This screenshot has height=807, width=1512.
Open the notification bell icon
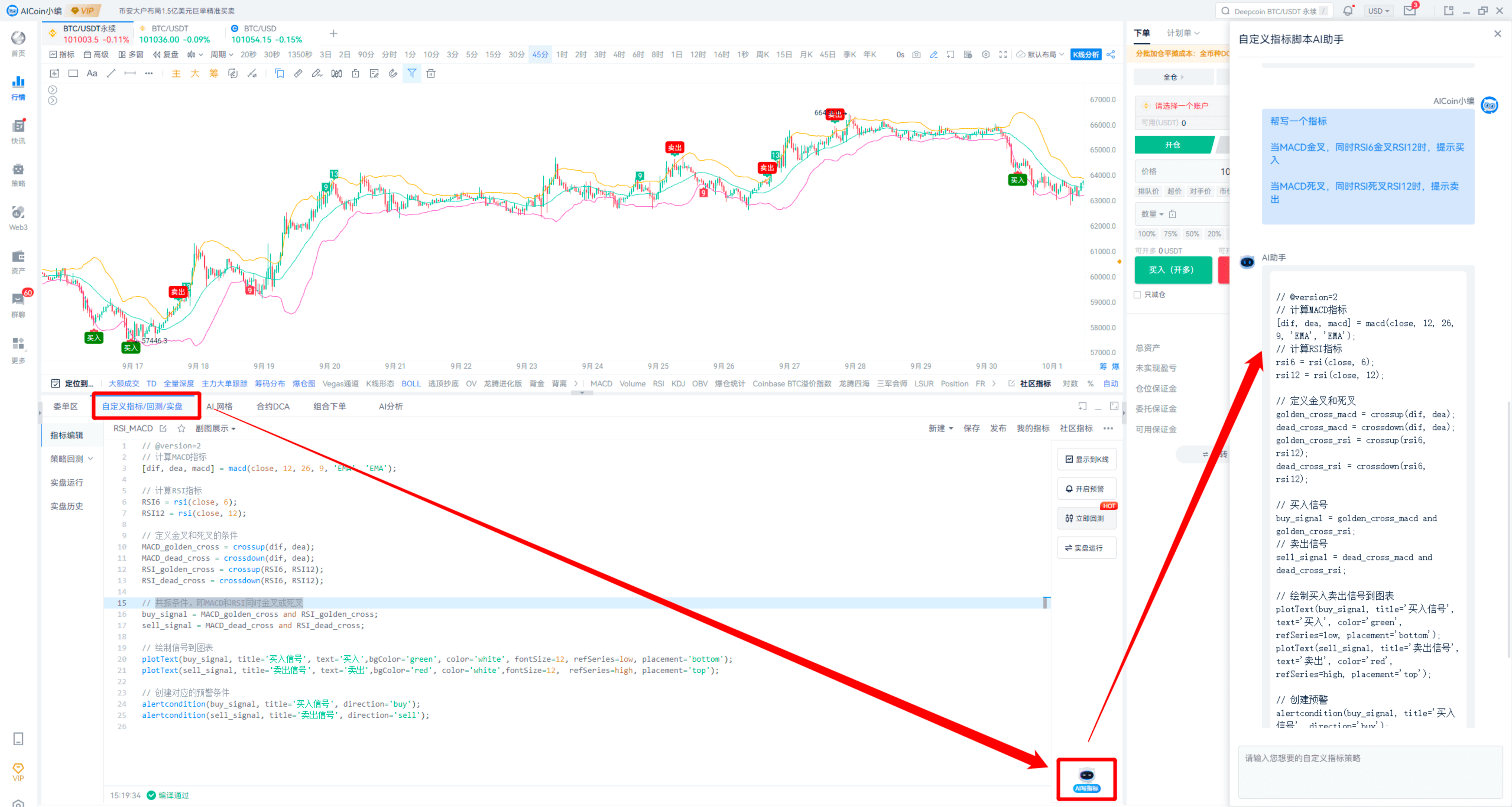click(1348, 11)
